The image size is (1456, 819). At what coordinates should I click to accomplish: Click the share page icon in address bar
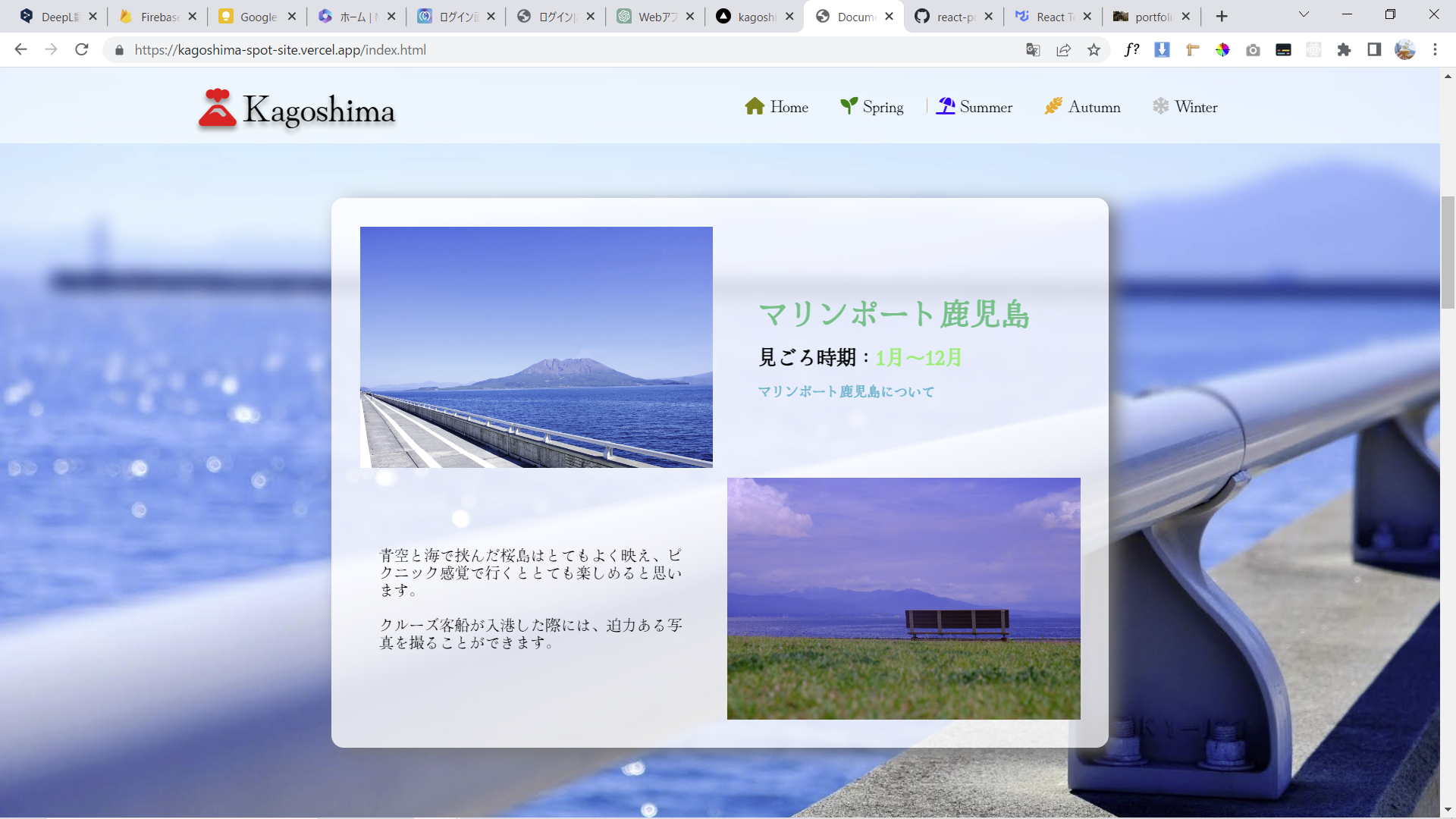point(1063,50)
